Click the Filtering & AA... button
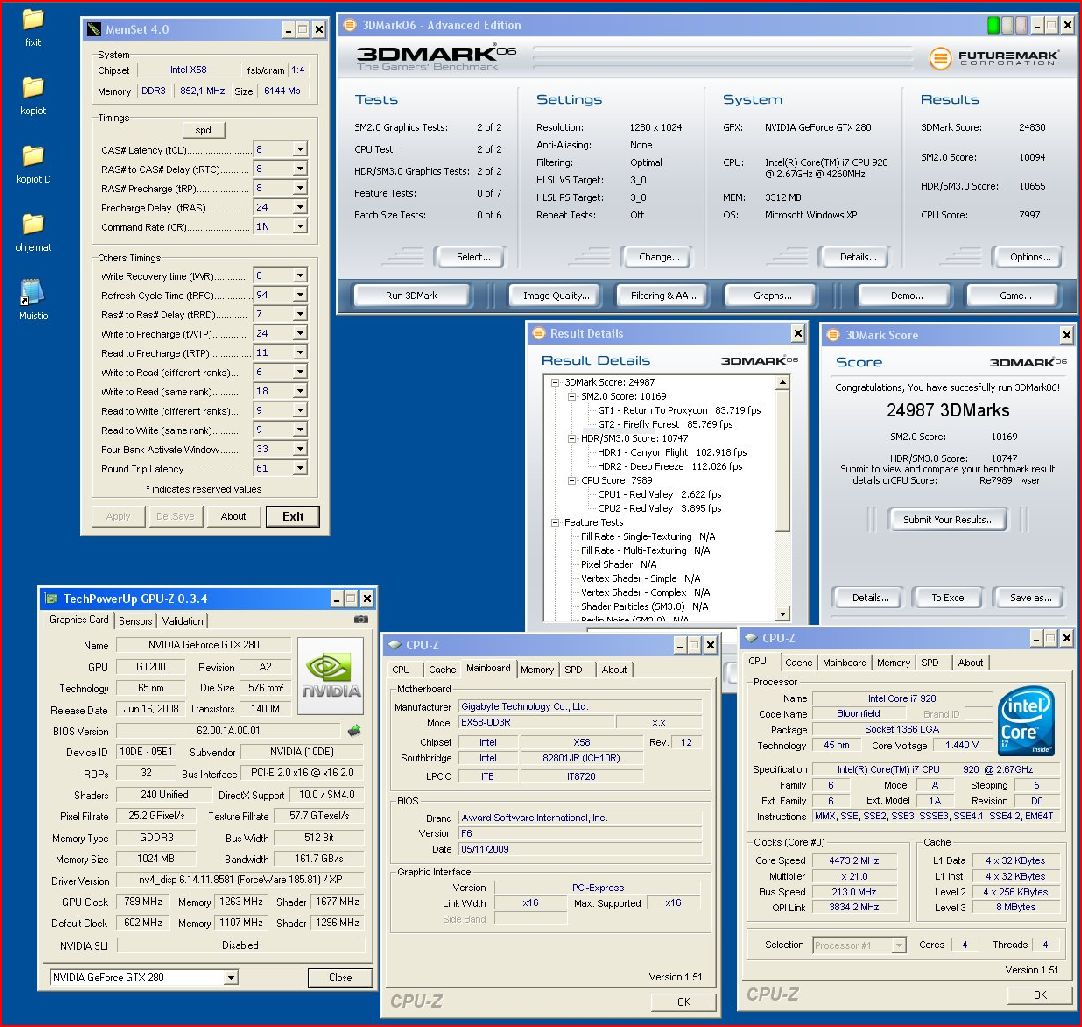The image size is (1082, 1027). point(663,295)
